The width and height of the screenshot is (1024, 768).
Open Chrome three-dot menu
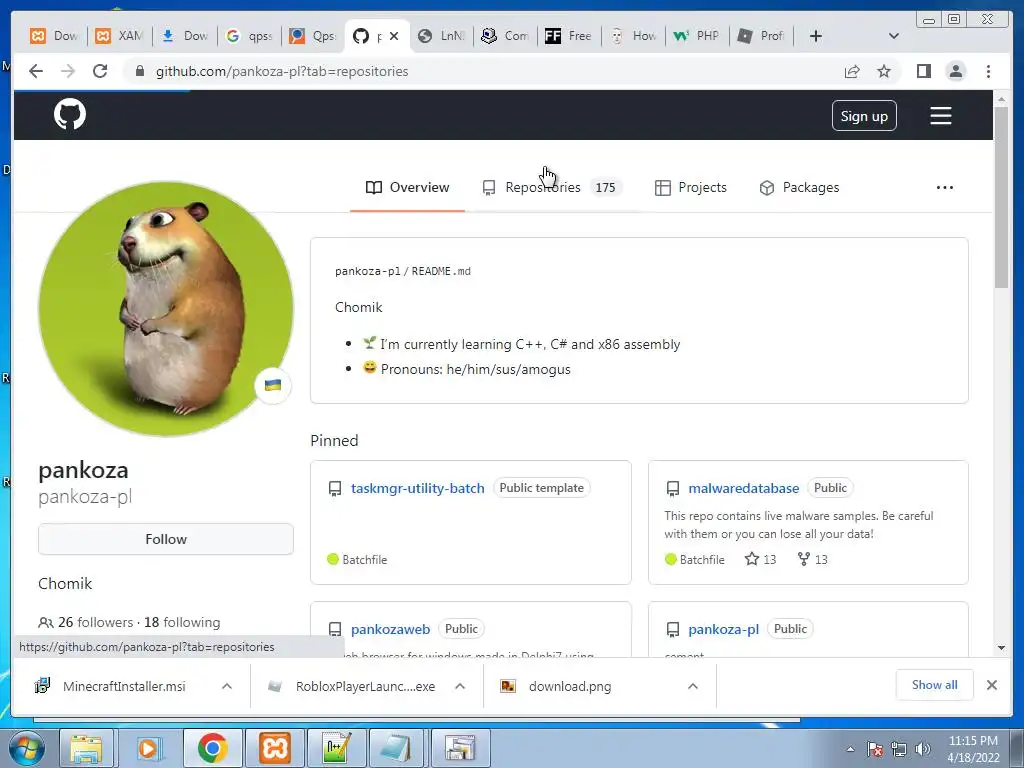click(988, 71)
